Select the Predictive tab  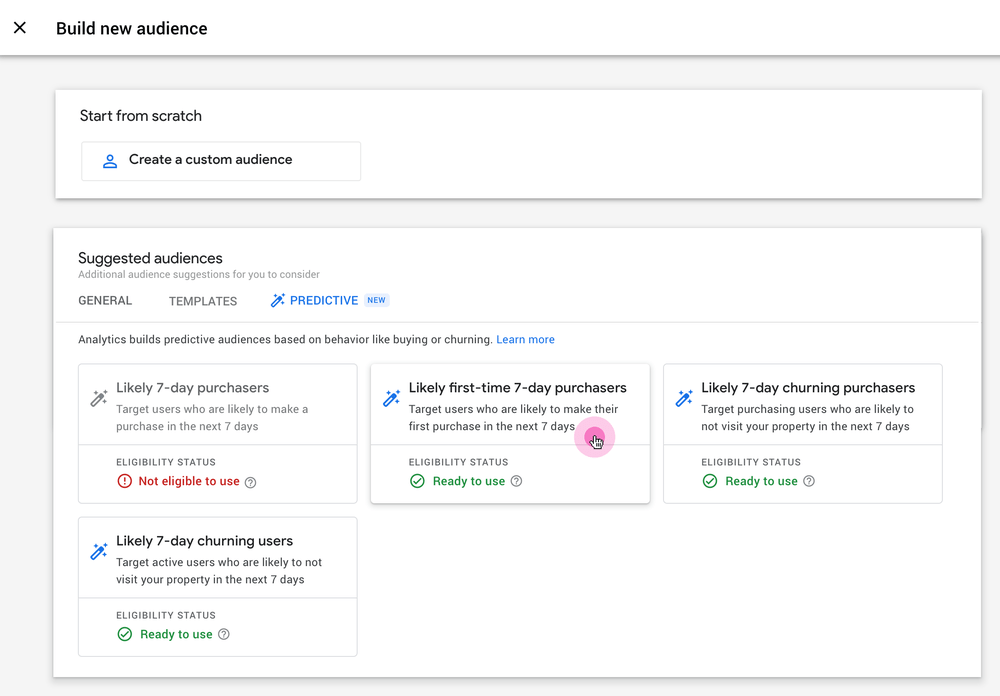pyautogui.click(x=324, y=301)
